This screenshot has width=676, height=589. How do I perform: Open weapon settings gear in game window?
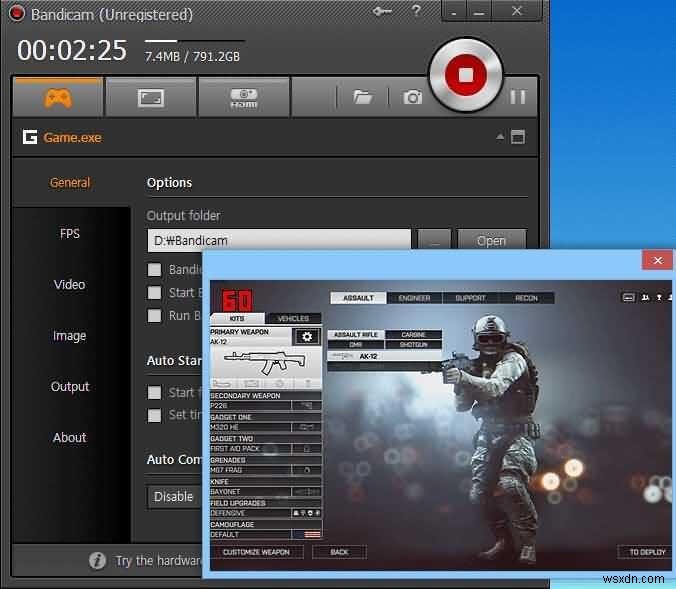pyautogui.click(x=307, y=336)
